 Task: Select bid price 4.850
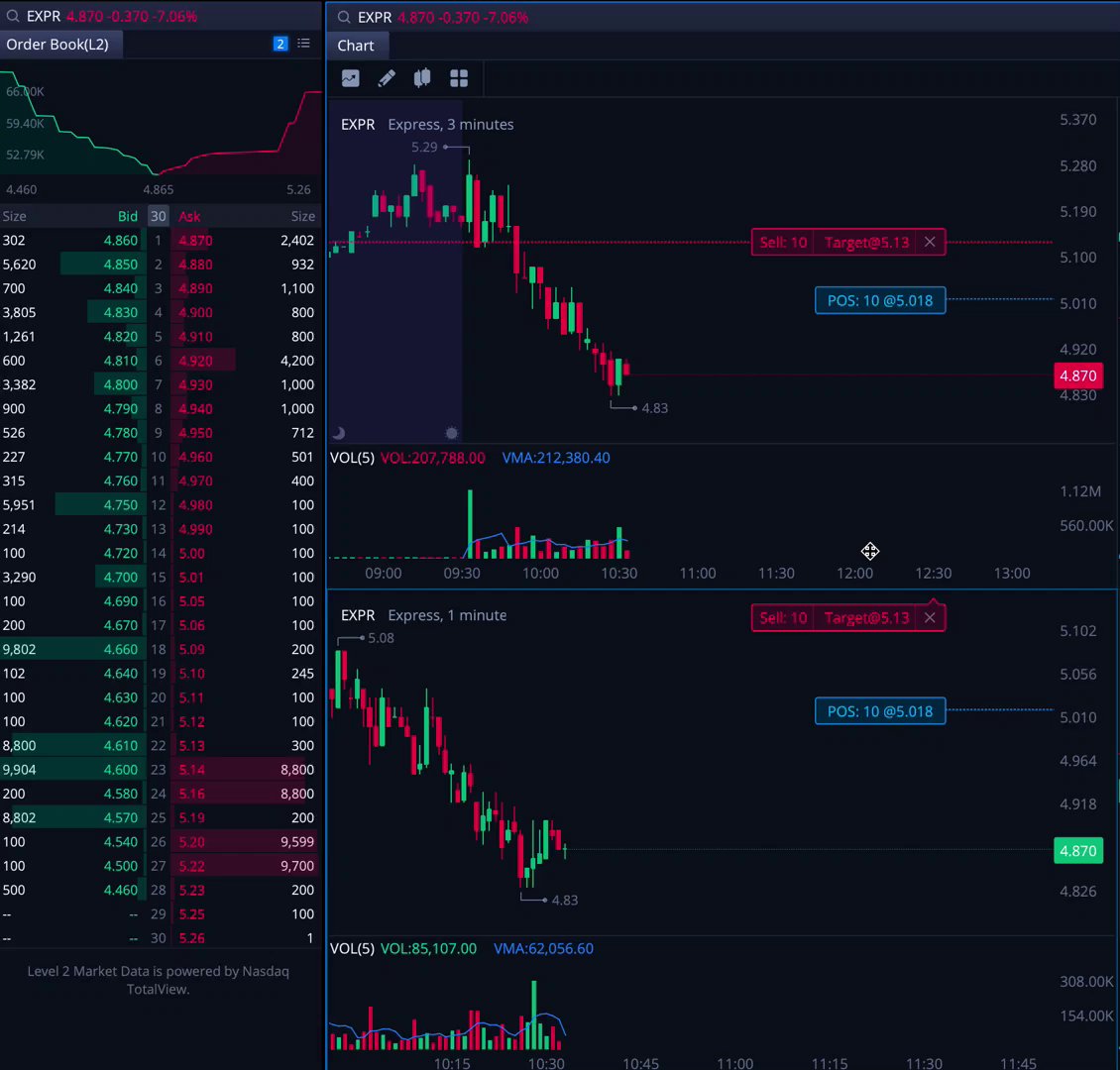(120, 265)
